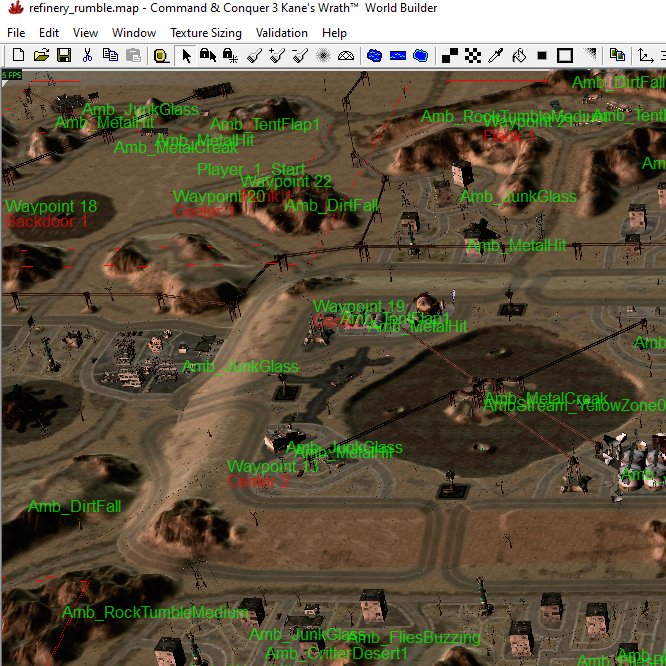Select the padlock with star tool
Viewport: 666px width, 666px height.
pyautogui.click(x=231, y=56)
